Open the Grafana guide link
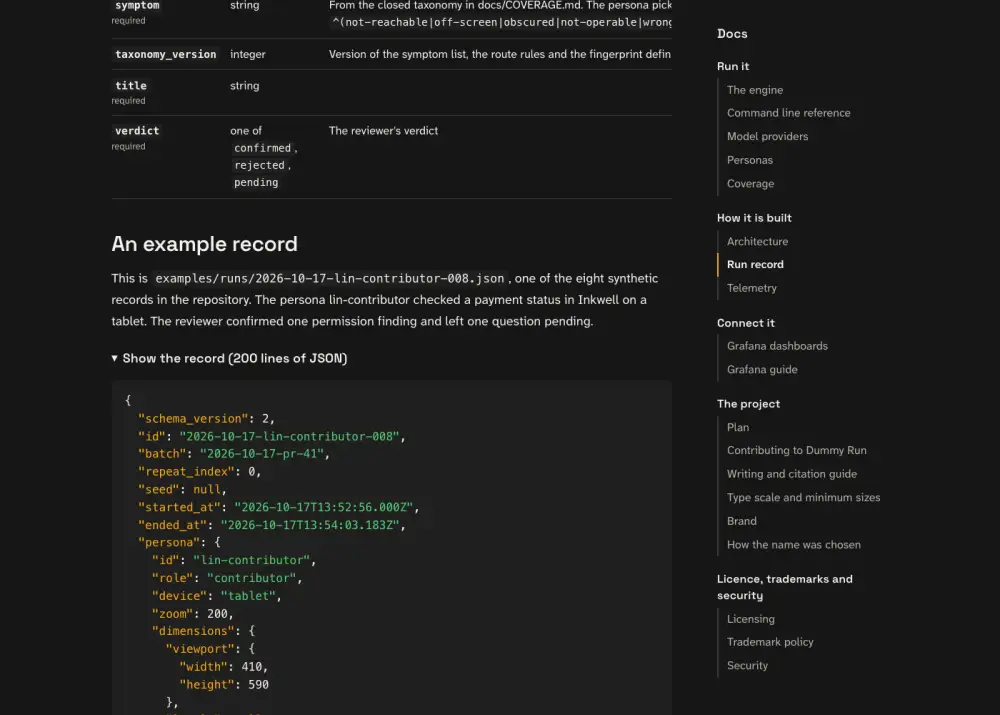Image resolution: width=1000 pixels, height=715 pixels. click(761, 370)
